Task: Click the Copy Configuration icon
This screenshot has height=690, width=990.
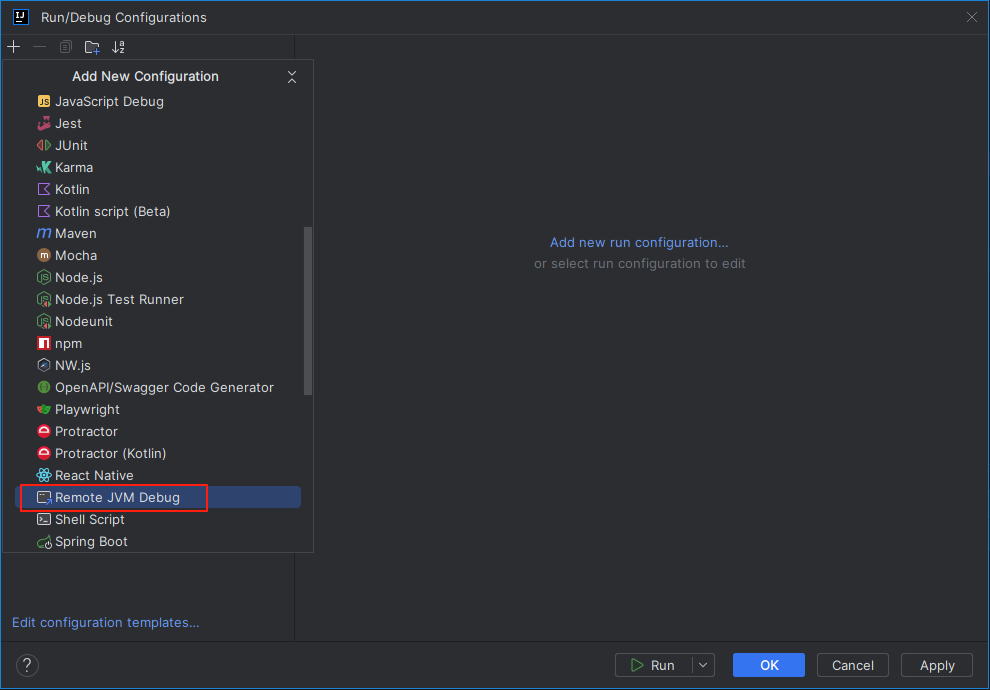Action: (66, 47)
